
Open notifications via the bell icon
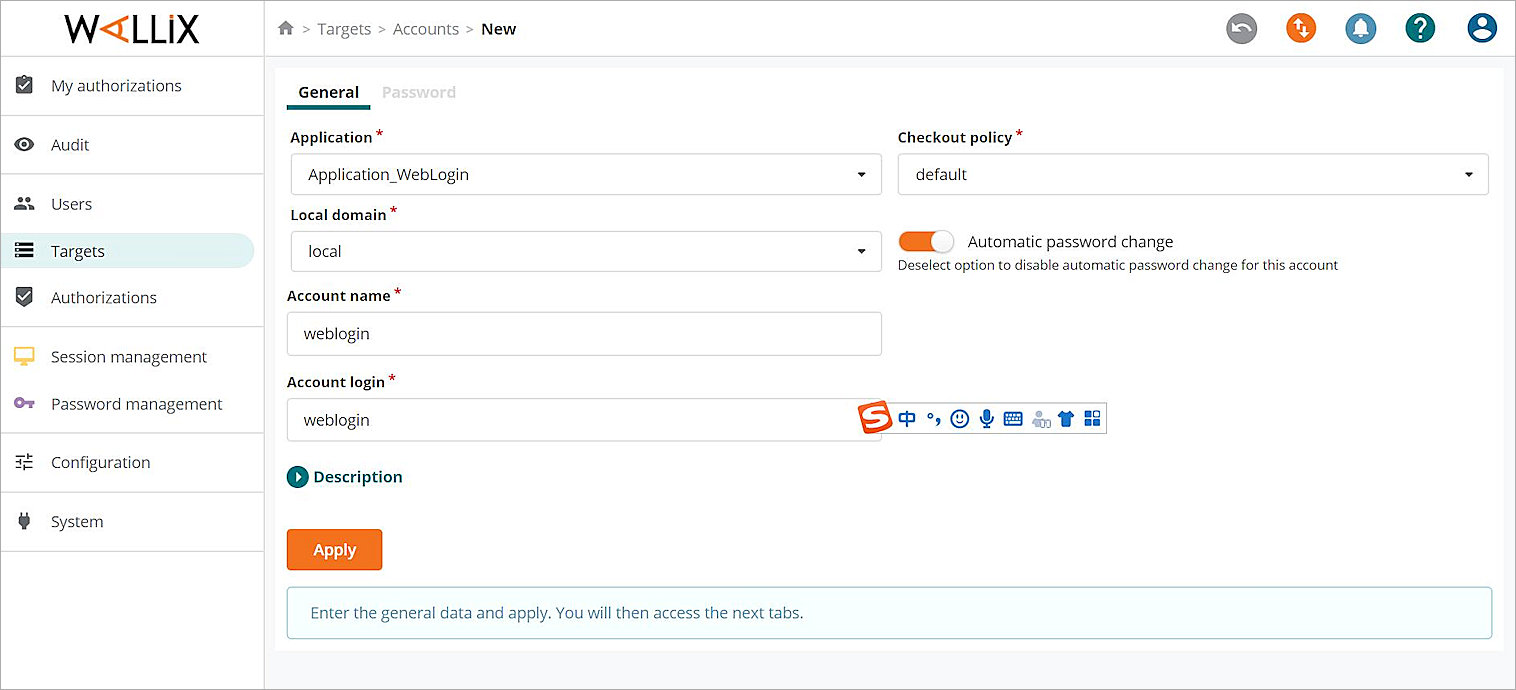click(1360, 29)
